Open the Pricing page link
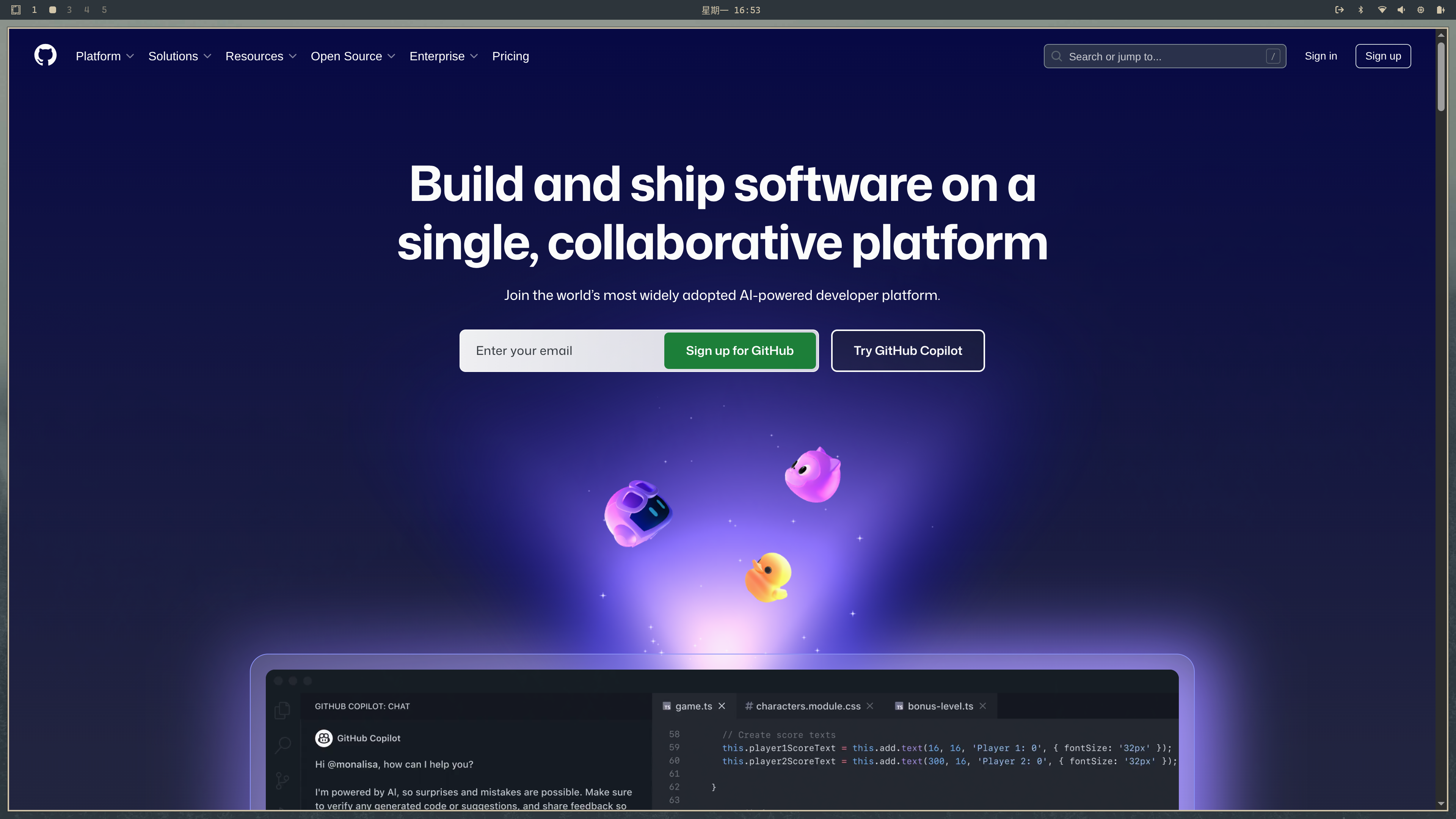The image size is (1456, 819). pyautogui.click(x=510, y=56)
